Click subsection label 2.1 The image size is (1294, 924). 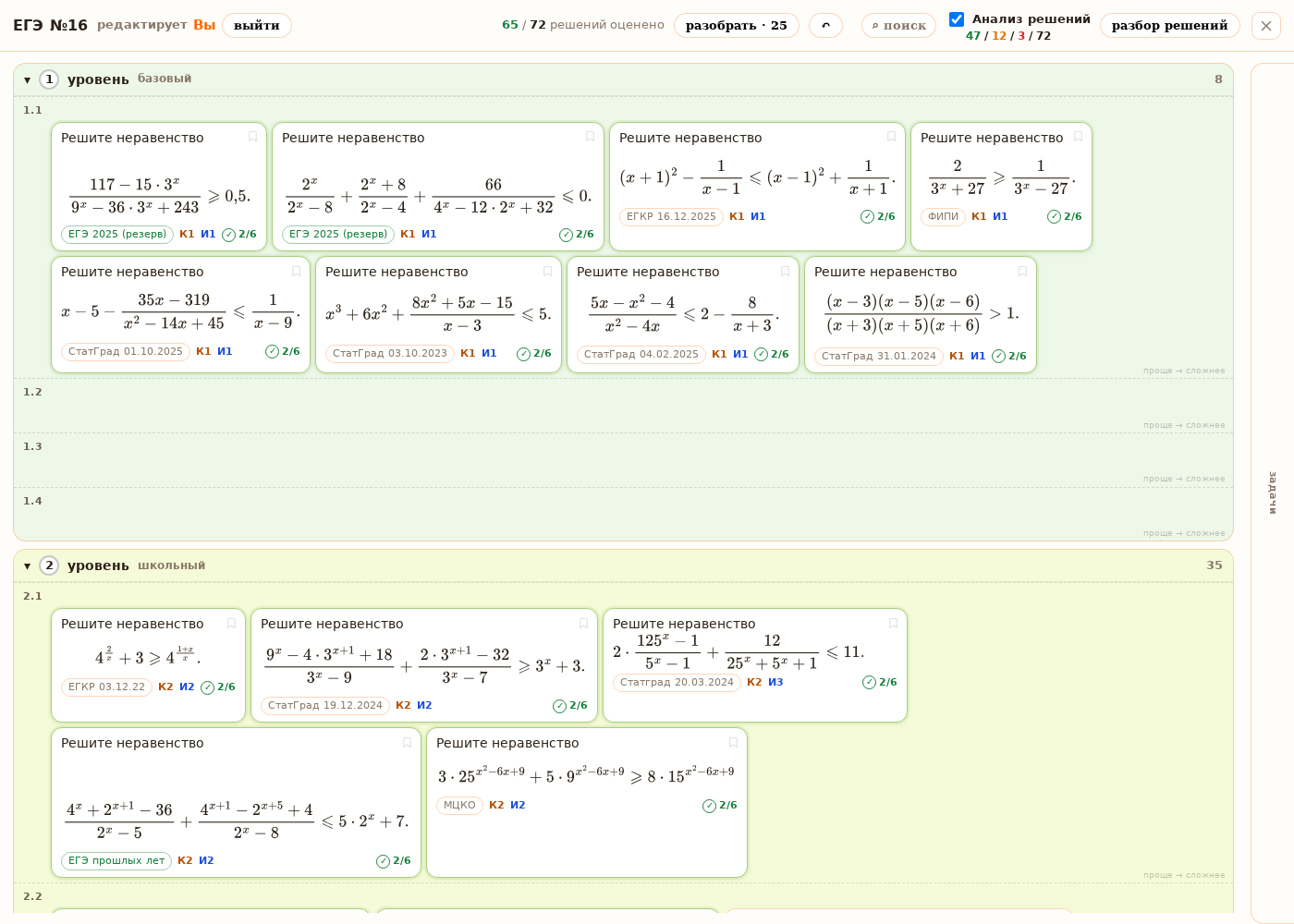coord(33,596)
